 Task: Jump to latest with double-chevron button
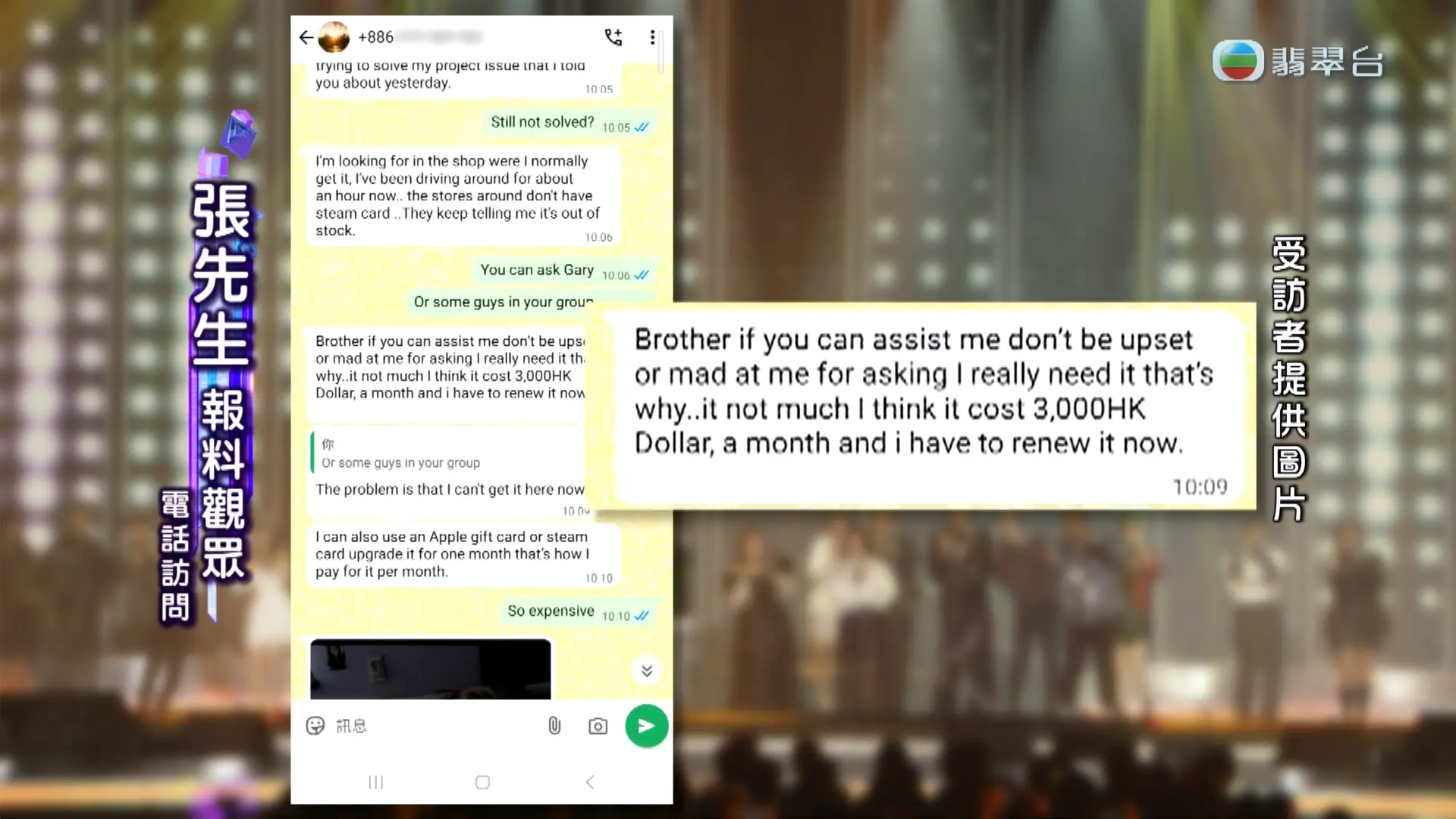tap(646, 671)
